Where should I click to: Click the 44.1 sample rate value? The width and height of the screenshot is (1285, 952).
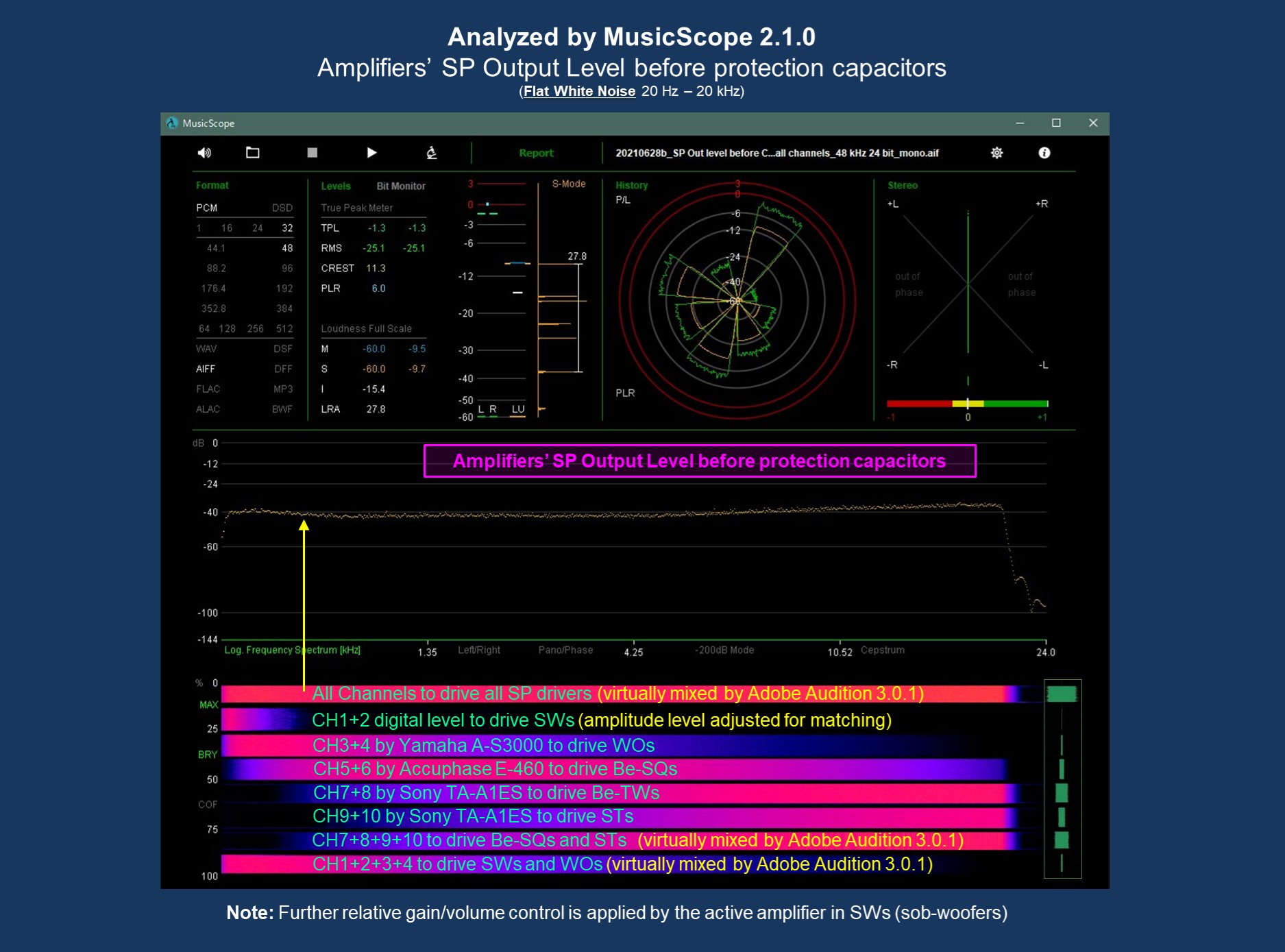coord(216,249)
